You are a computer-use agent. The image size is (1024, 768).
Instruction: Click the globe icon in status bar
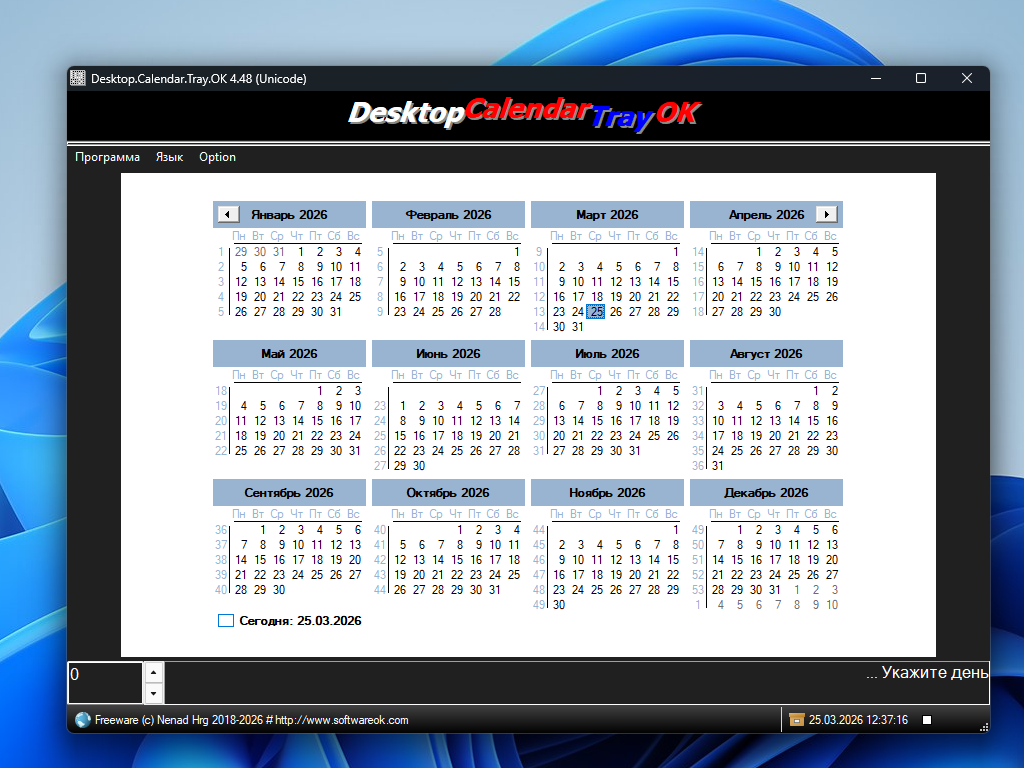pyautogui.click(x=83, y=720)
